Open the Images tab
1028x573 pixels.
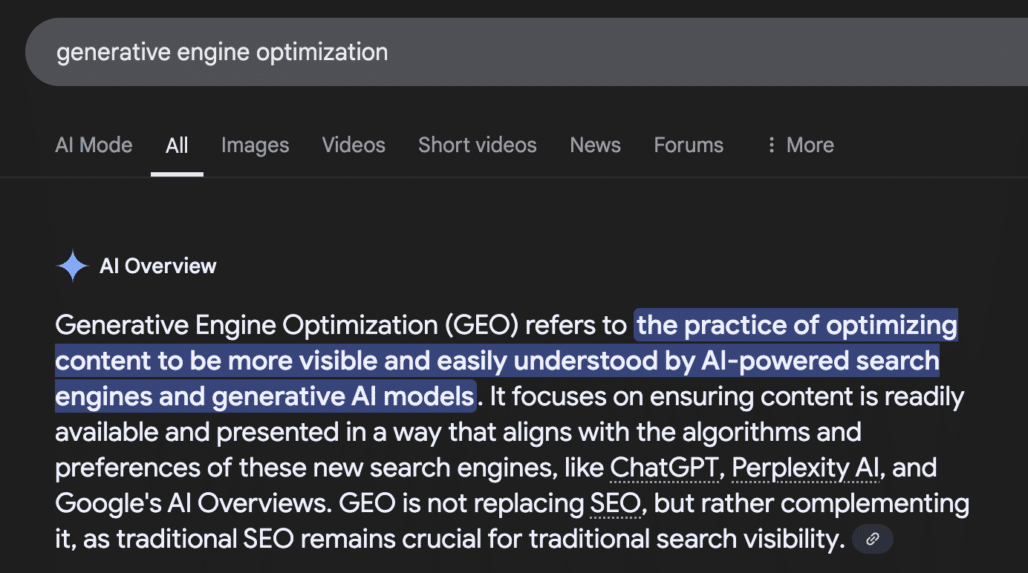[x=255, y=145]
